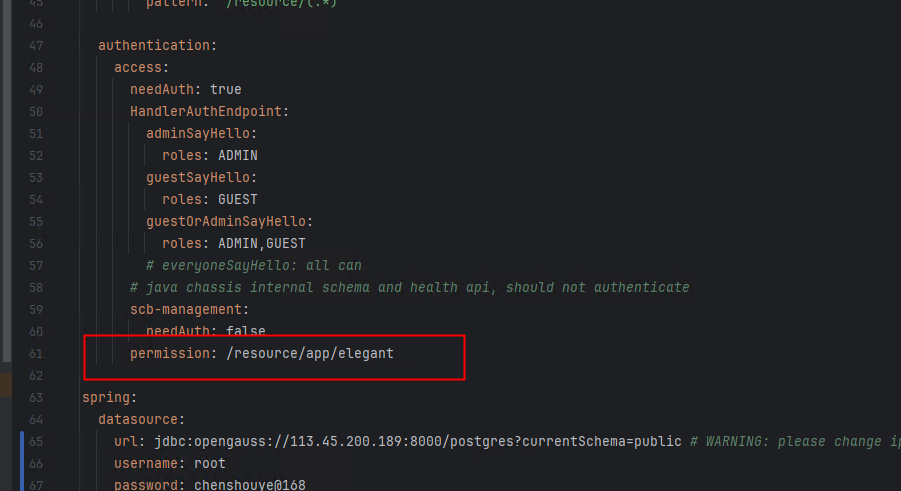Click the root username value
The height and width of the screenshot is (491, 901).
coord(210,464)
